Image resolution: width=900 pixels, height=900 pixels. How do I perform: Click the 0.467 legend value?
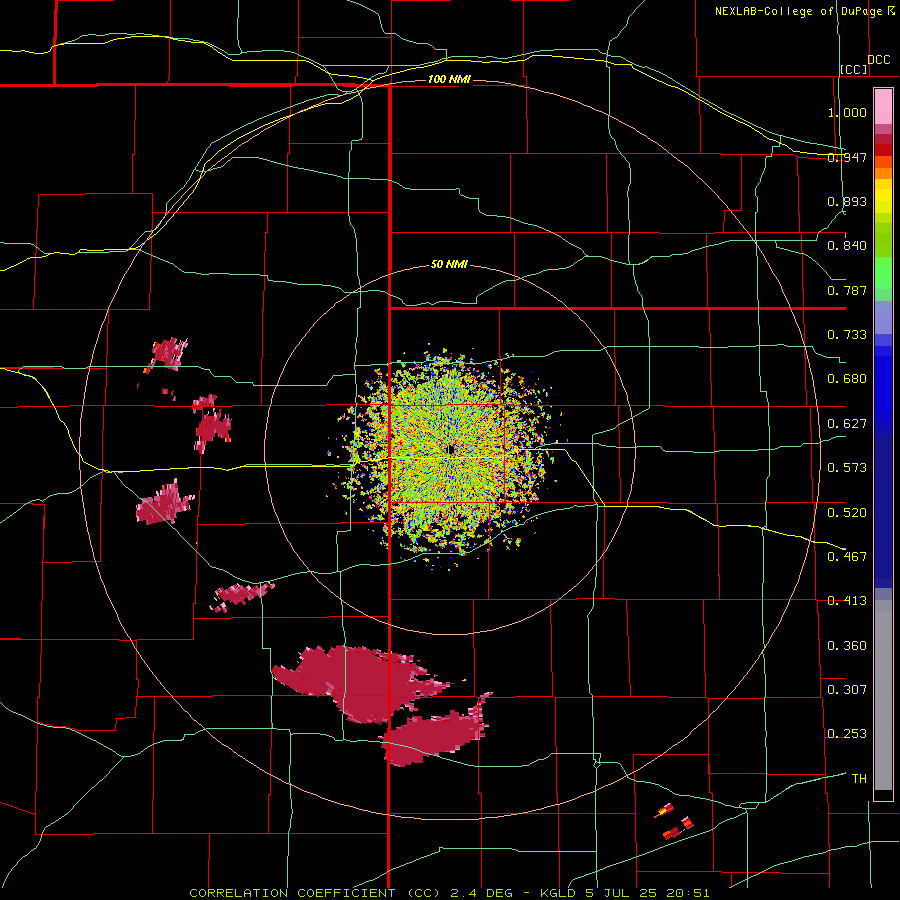[847, 557]
